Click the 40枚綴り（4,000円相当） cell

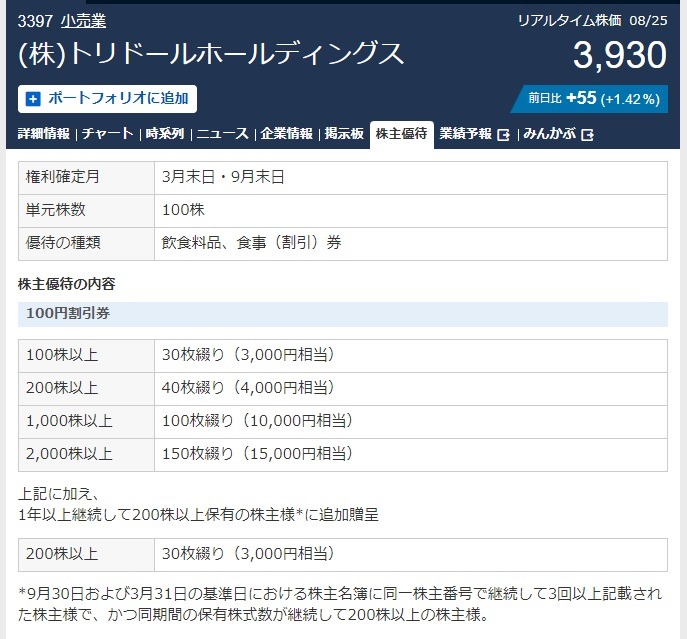pyautogui.click(x=411, y=389)
